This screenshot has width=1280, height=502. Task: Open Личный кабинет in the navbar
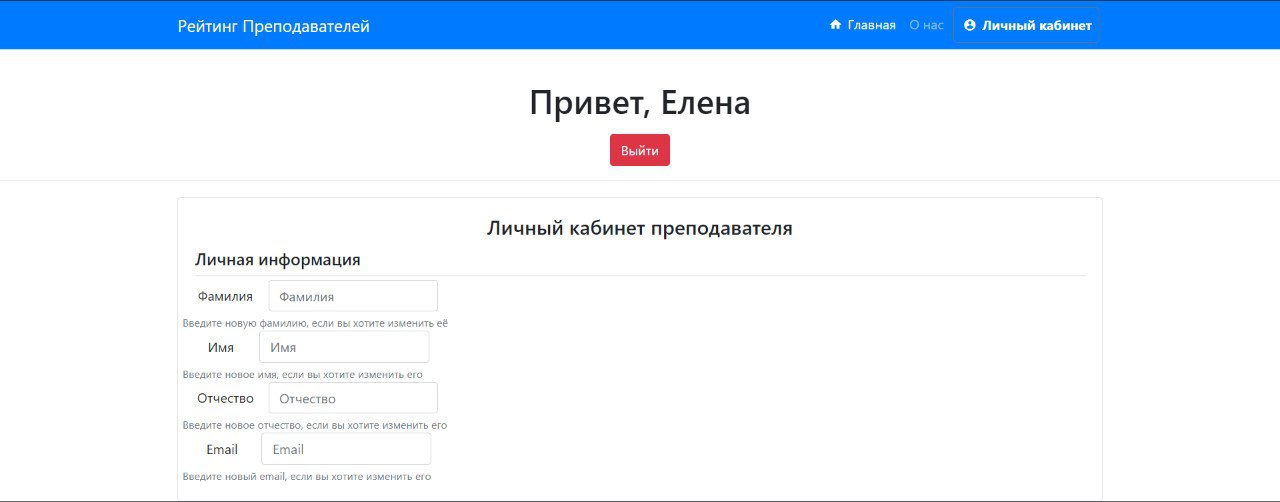tap(1027, 25)
